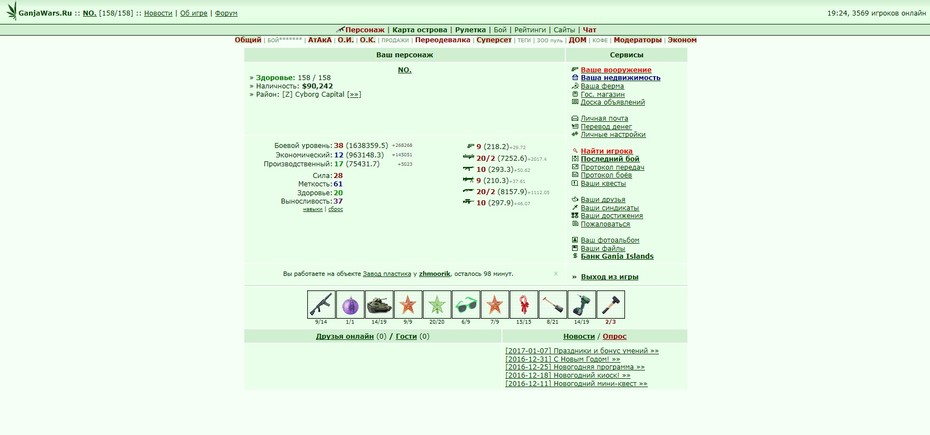Image resolution: width=930 pixels, height=435 pixels.
Task: Open the Бой menu item
Action: (x=500, y=30)
